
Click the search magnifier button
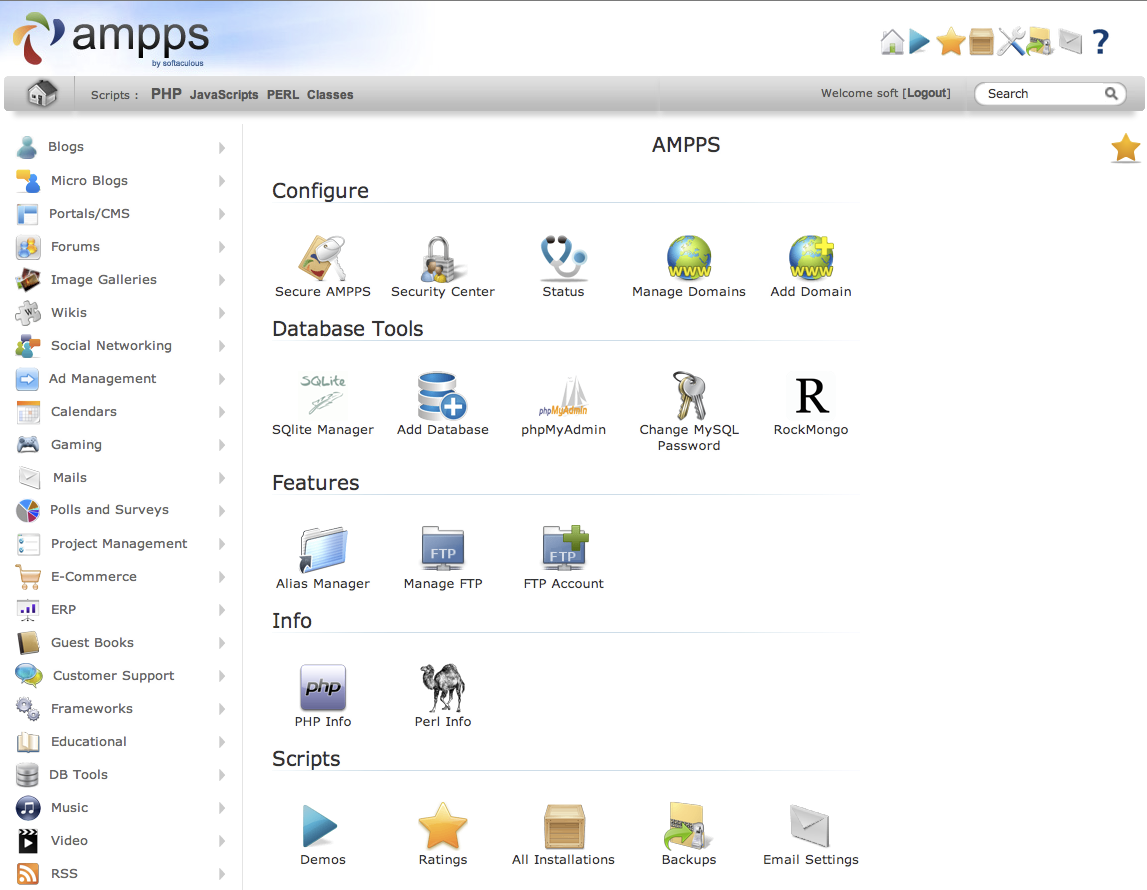[1110, 94]
